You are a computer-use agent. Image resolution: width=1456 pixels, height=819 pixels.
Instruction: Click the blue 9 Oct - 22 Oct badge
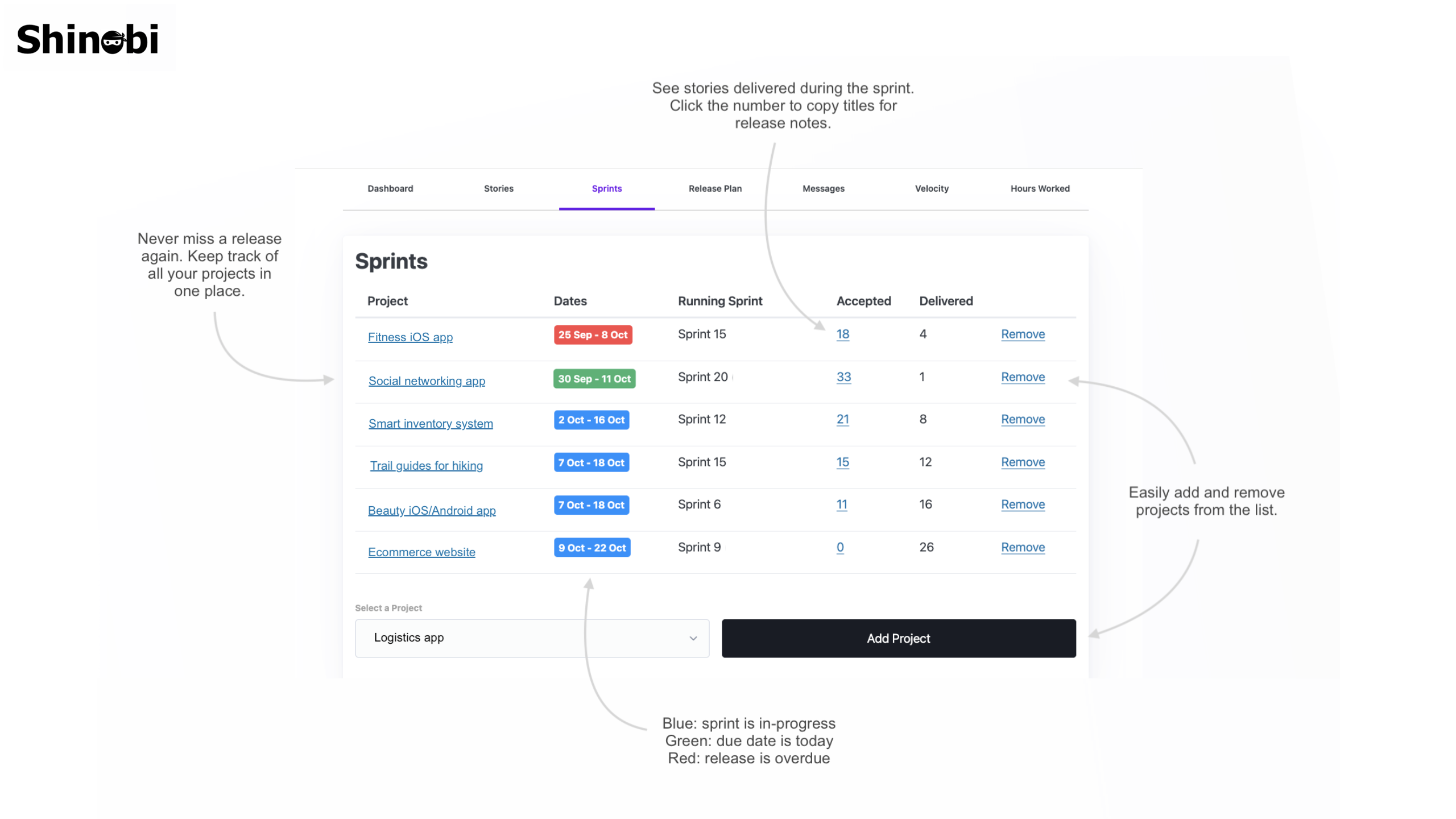(x=591, y=547)
